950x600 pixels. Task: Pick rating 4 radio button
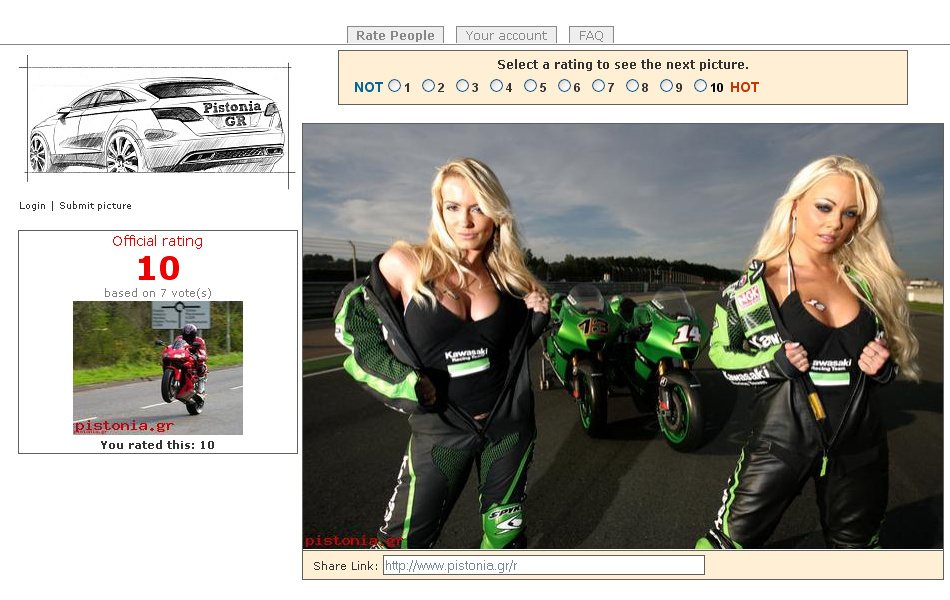[496, 86]
